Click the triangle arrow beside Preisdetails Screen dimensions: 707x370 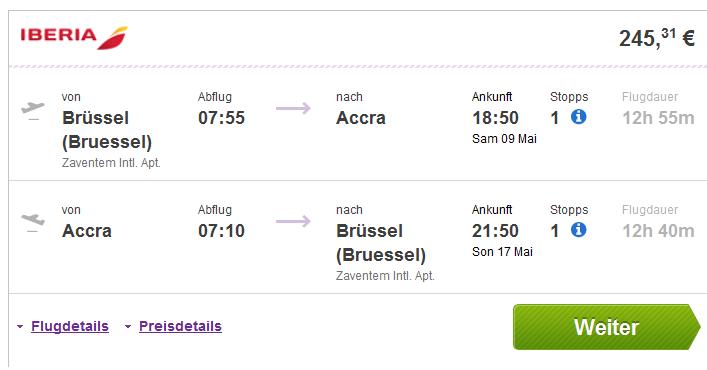pos(128,326)
